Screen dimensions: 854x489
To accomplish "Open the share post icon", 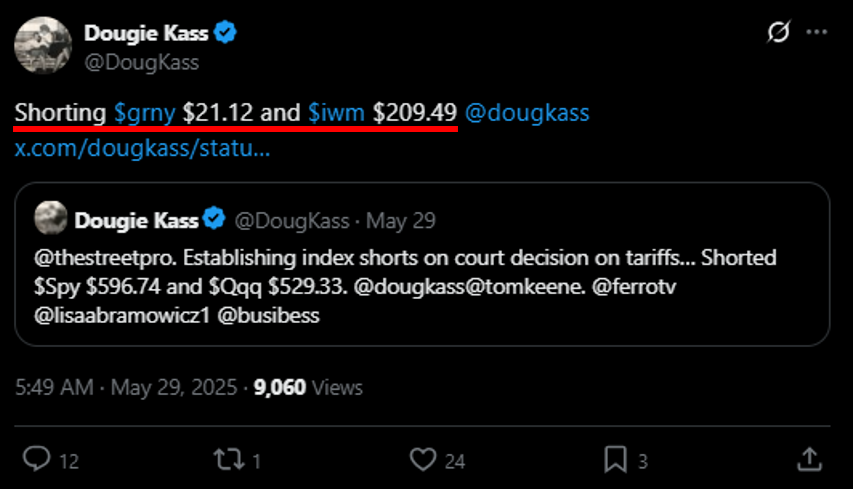I will [x=808, y=459].
